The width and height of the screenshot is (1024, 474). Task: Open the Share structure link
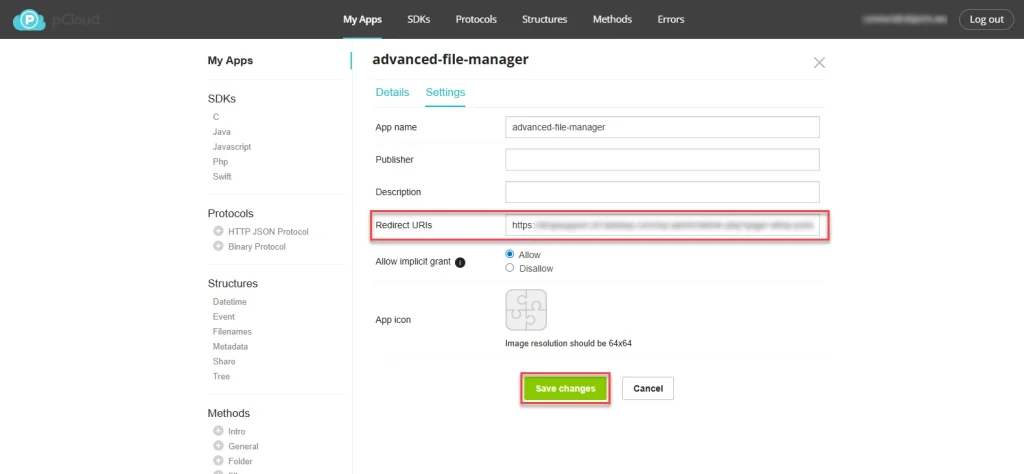click(x=224, y=362)
